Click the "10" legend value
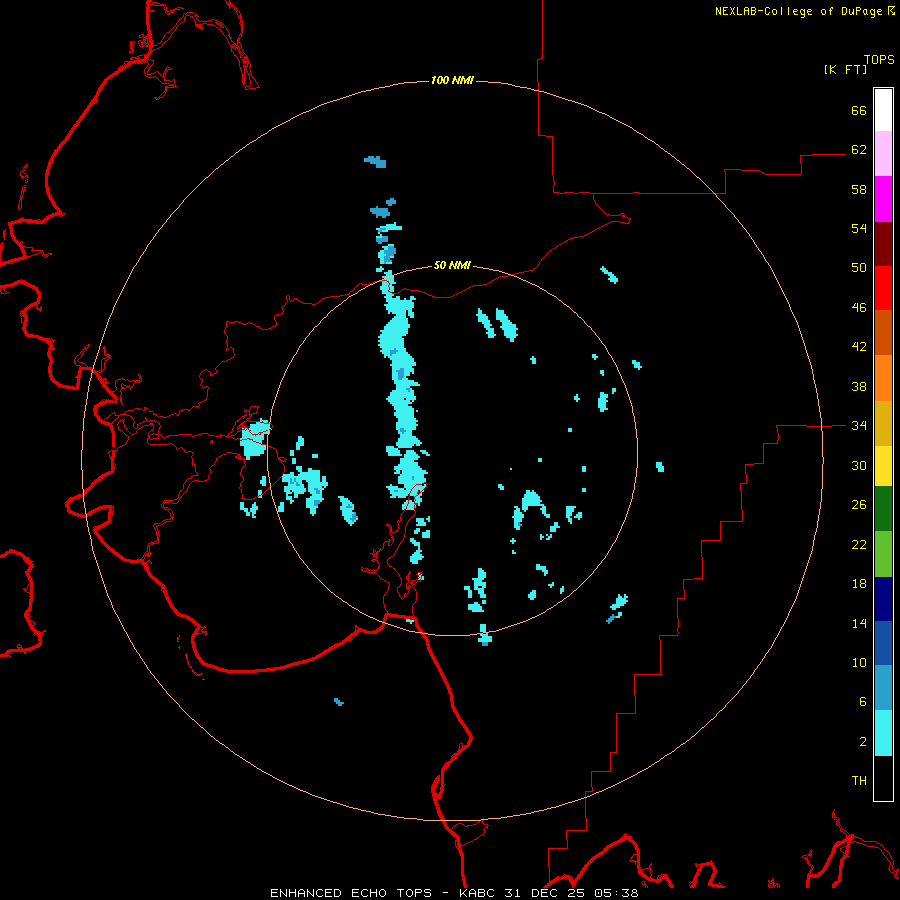This screenshot has width=900, height=900. coord(859,662)
